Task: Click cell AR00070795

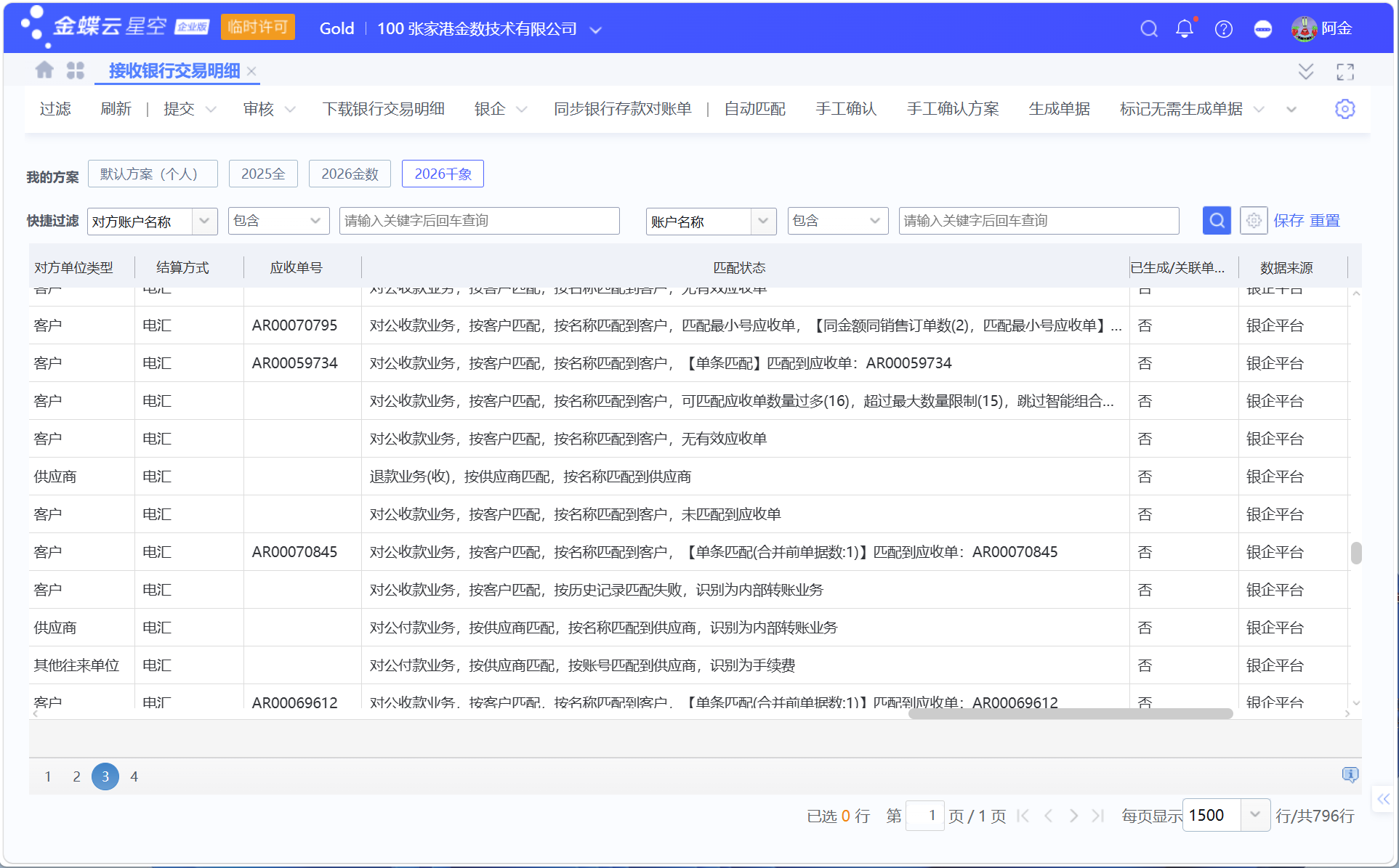Action: (x=294, y=325)
